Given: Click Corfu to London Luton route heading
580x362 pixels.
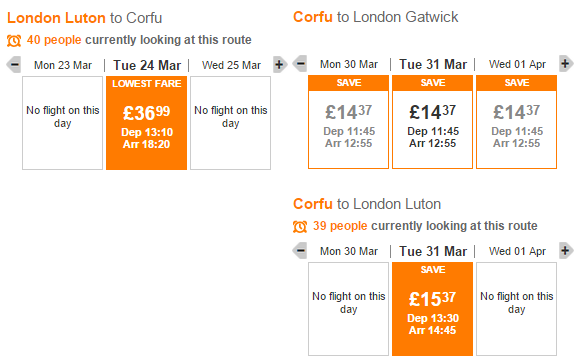Looking at the screenshot, I should click(367, 204).
